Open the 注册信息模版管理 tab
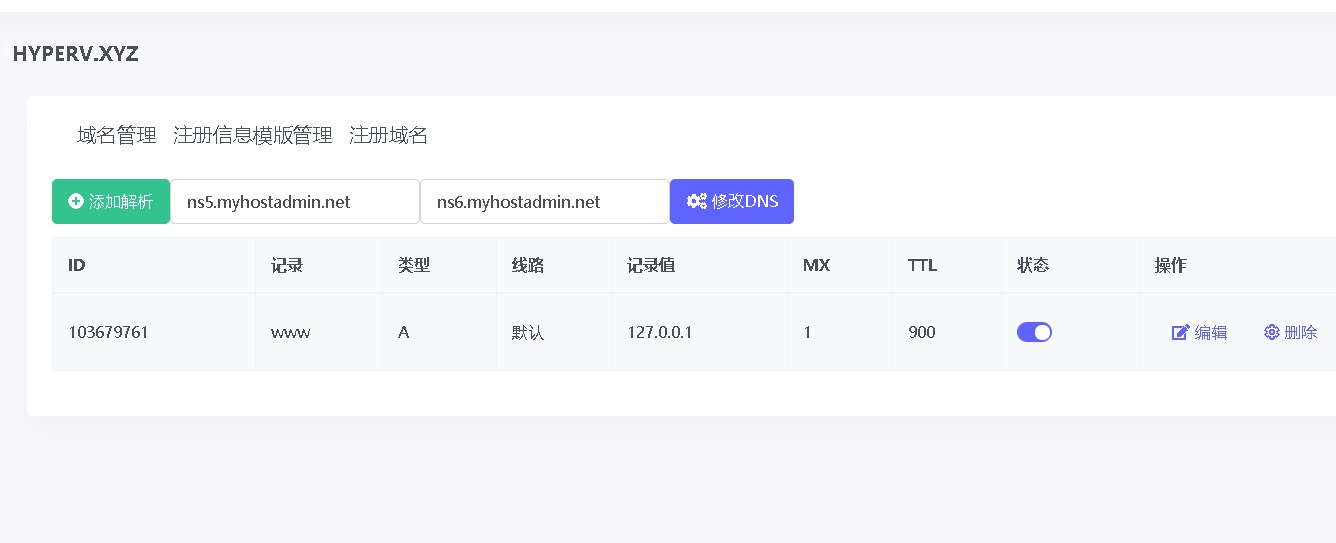Viewport: 1336px width, 543px height. (253, 136)
